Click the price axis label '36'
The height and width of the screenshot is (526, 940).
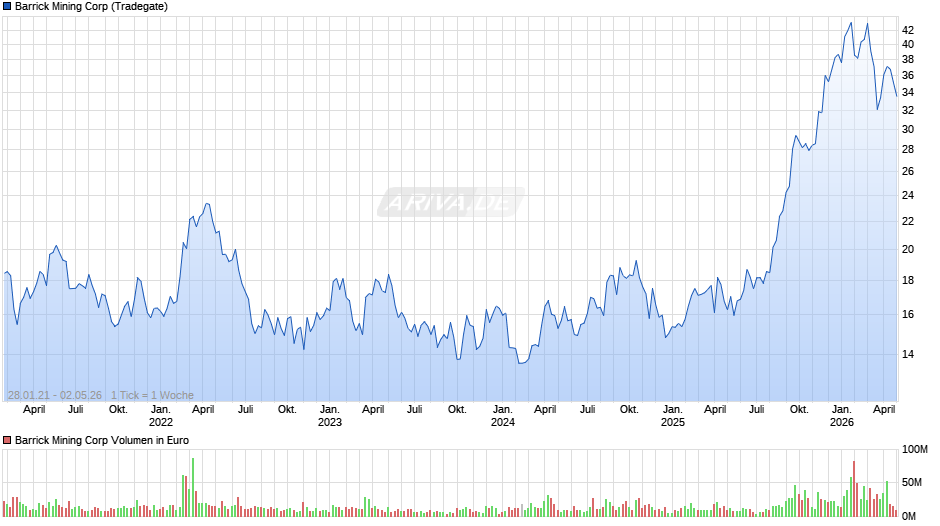[x=908, y=76]
